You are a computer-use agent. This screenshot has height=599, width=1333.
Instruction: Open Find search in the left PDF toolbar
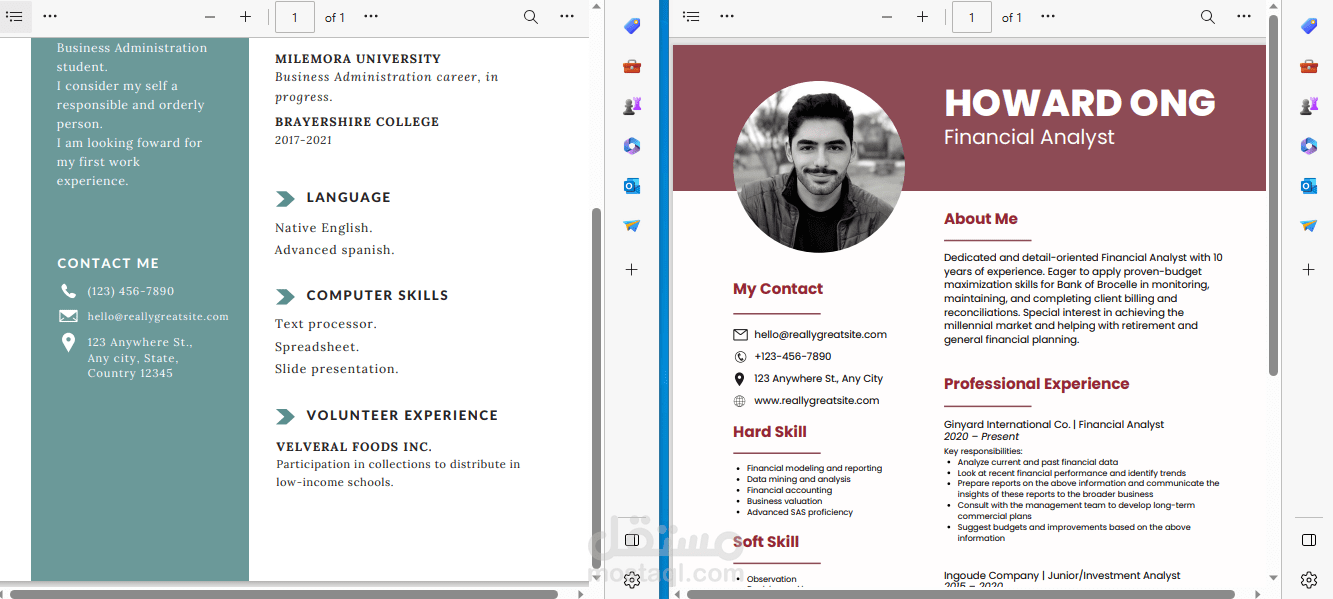[531, 17]
